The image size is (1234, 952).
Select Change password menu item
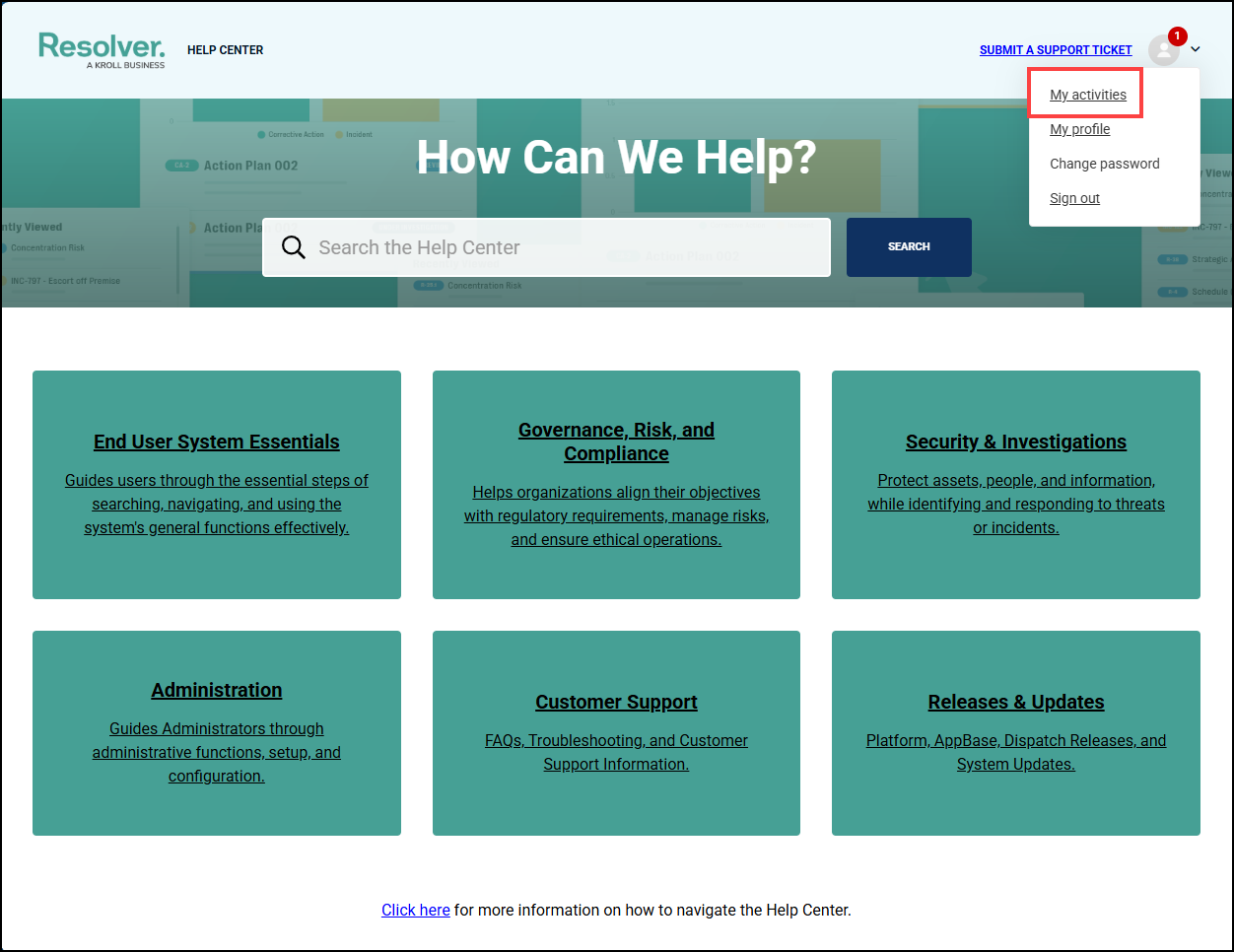click(x=1104, y=164)
